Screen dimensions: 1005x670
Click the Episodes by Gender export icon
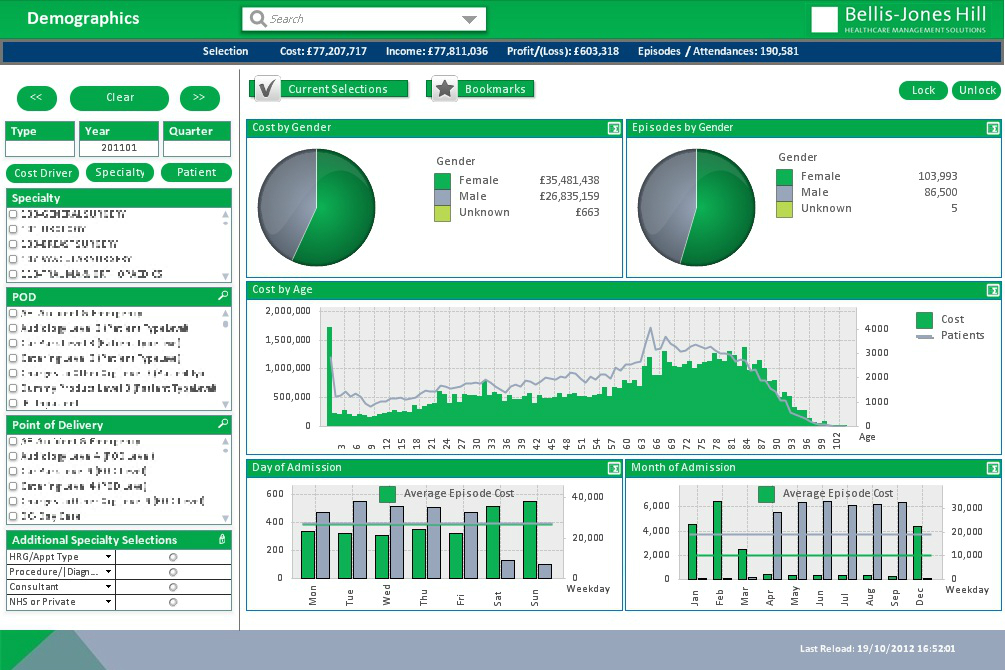(x=992, y=128)
